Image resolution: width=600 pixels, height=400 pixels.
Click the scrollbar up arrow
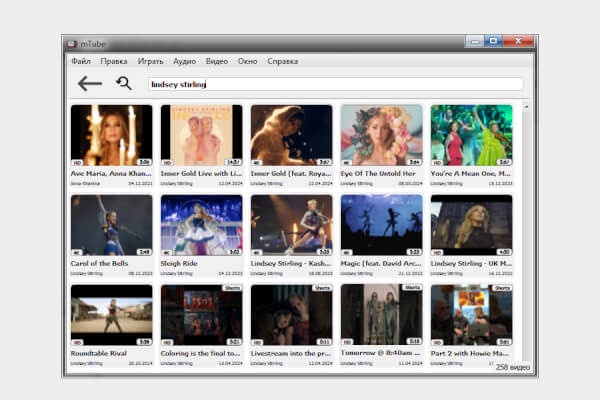click(527, 107)
